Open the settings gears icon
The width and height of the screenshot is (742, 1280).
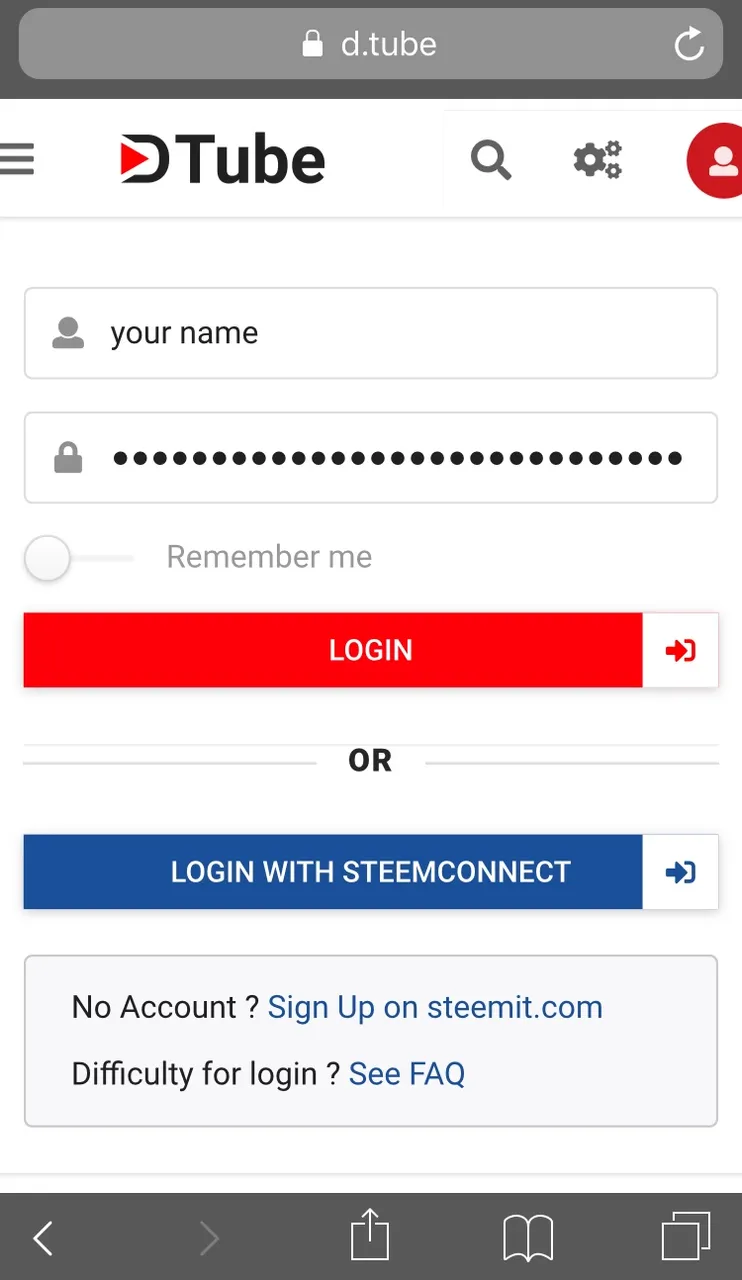(598, 160)
